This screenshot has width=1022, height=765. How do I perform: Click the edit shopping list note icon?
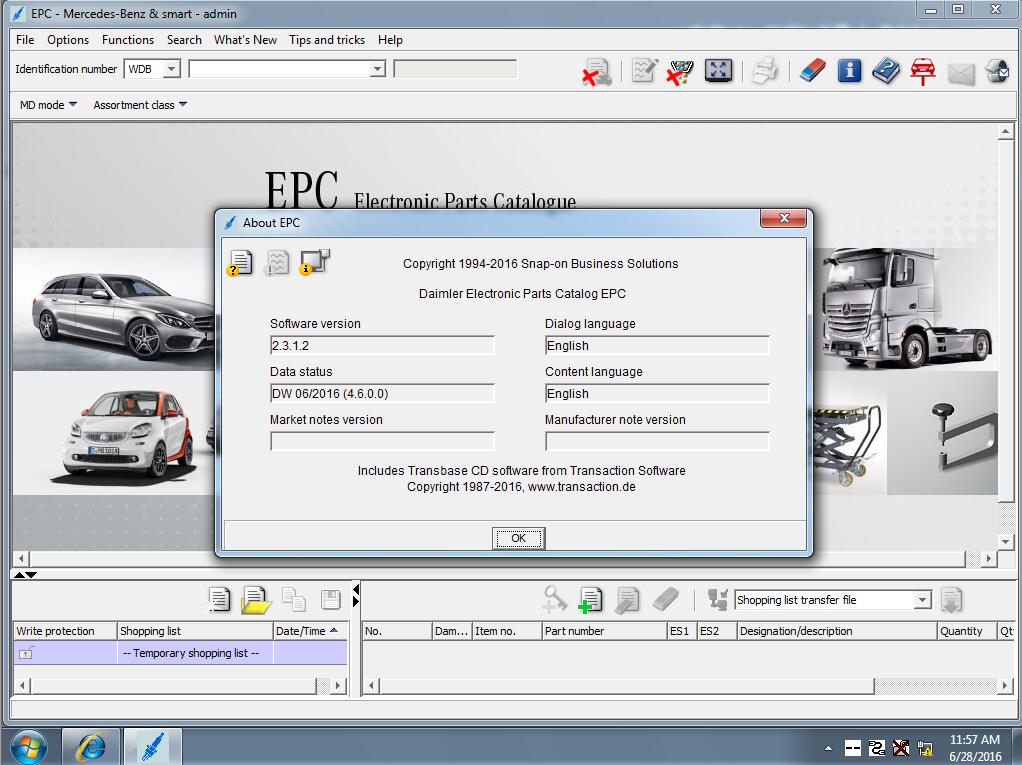(x=627, y=600)
